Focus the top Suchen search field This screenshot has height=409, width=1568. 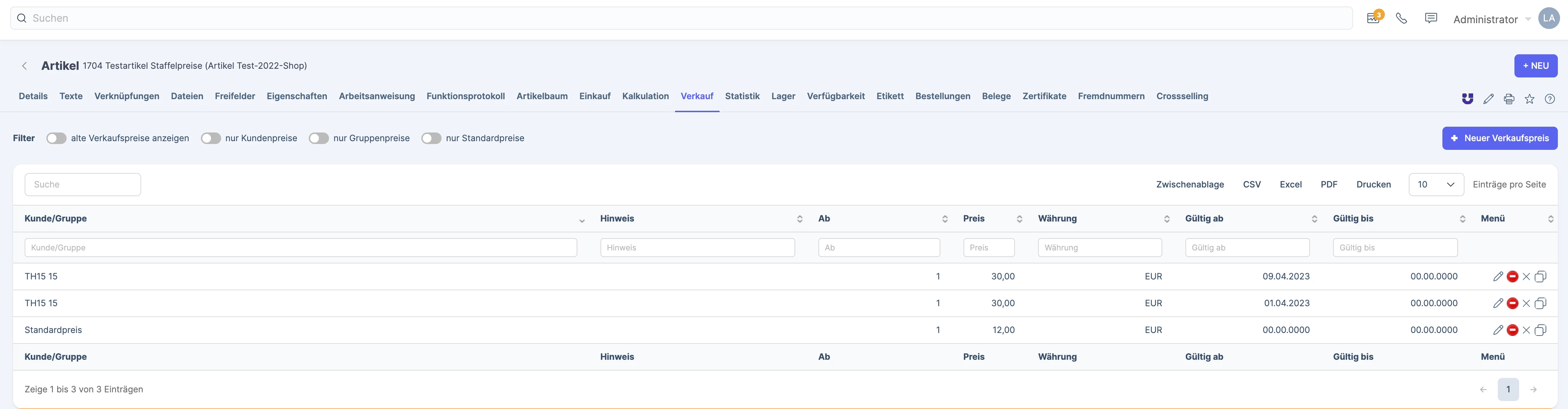[x=681, y=18]
